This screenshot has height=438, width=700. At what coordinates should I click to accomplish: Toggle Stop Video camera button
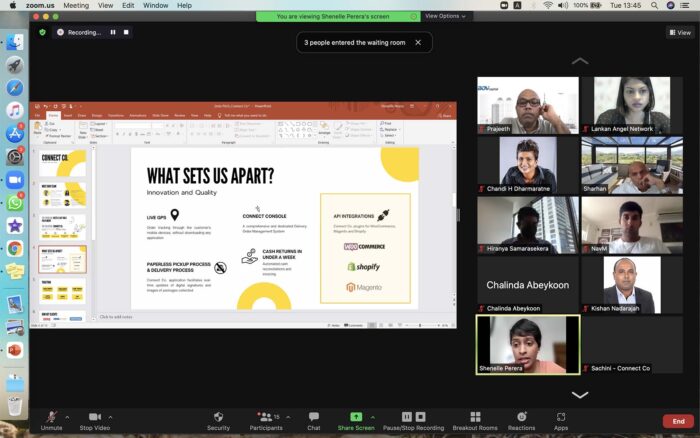click(95, 416)
